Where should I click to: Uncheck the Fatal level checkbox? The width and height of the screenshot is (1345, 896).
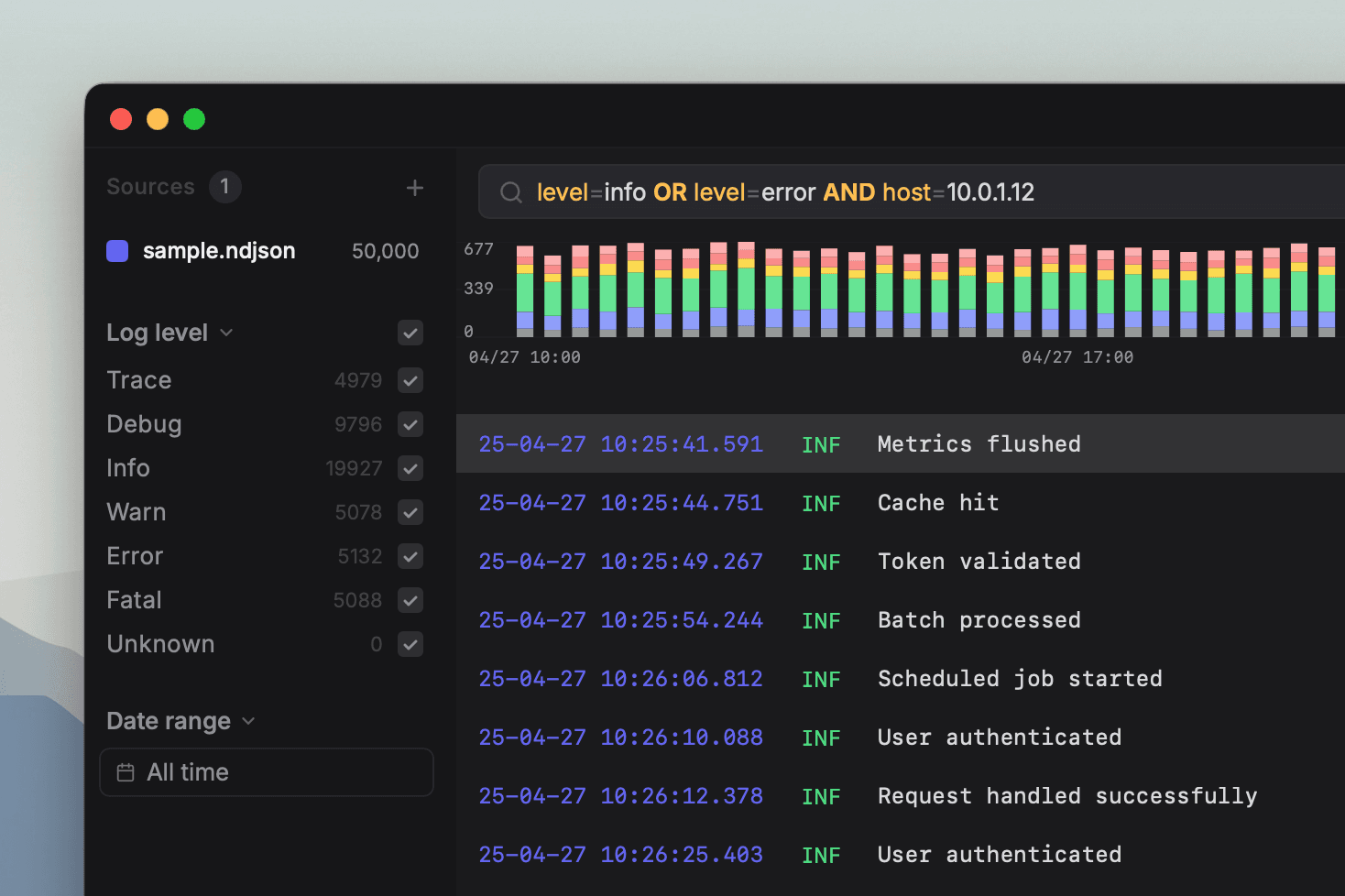410,600
